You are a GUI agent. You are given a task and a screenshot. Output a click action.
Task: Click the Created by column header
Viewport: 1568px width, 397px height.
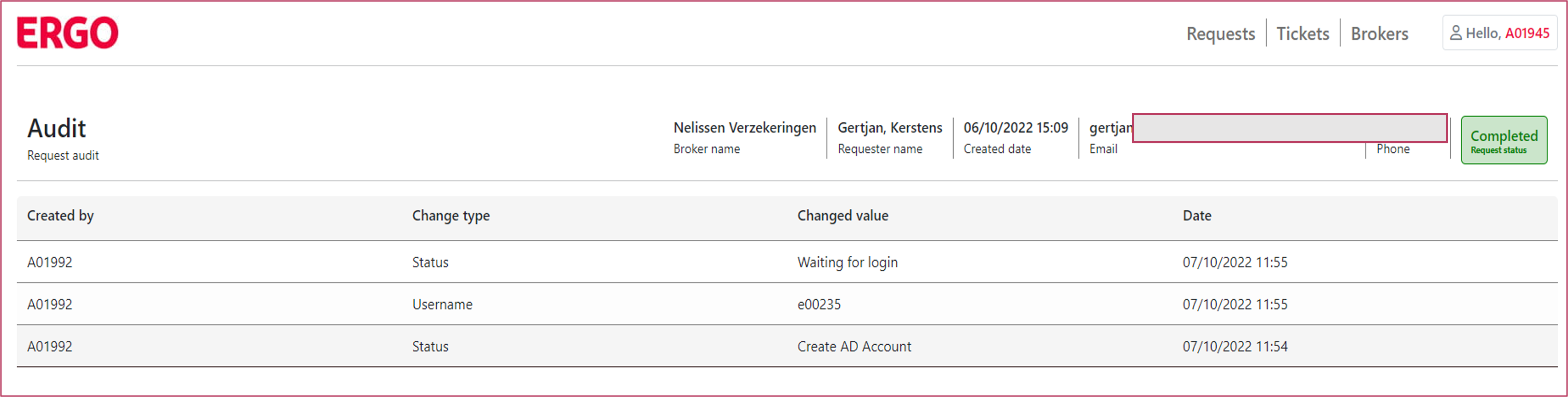pos(60,215)
